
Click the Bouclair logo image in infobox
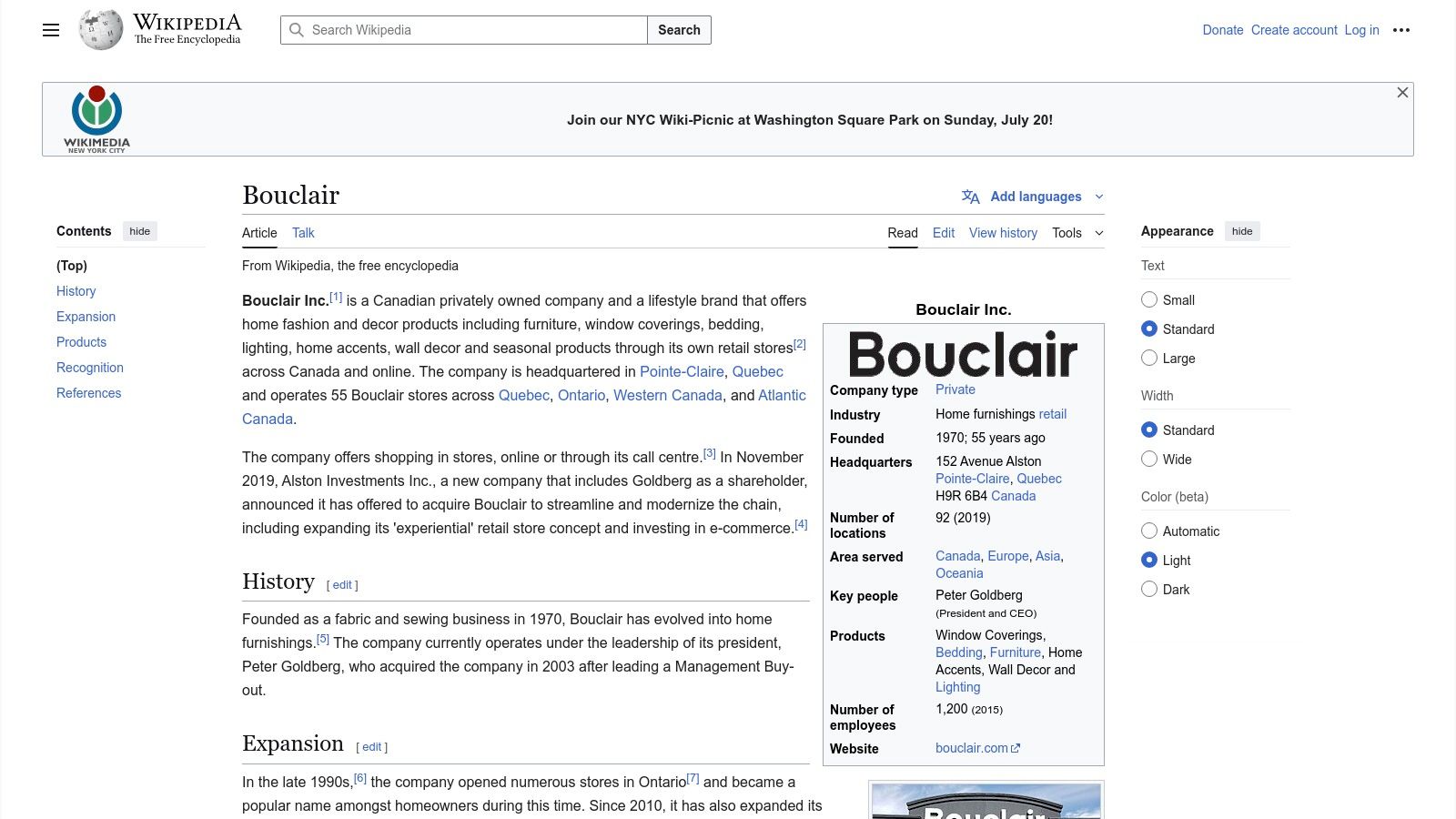963,353
